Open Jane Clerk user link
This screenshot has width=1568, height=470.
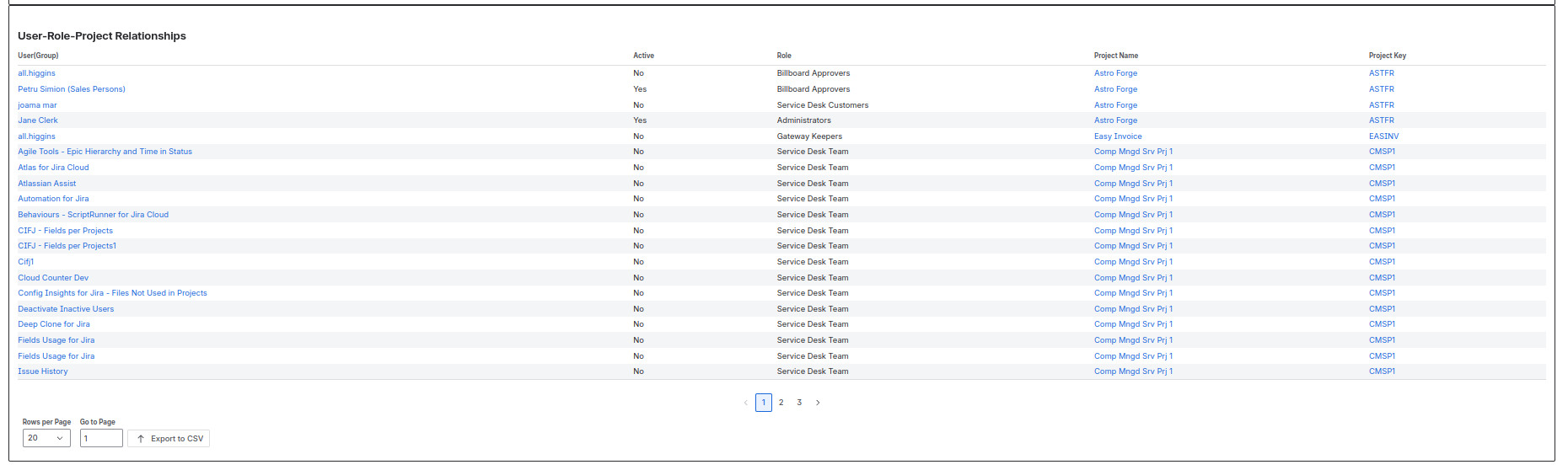[x=38, y=120]
